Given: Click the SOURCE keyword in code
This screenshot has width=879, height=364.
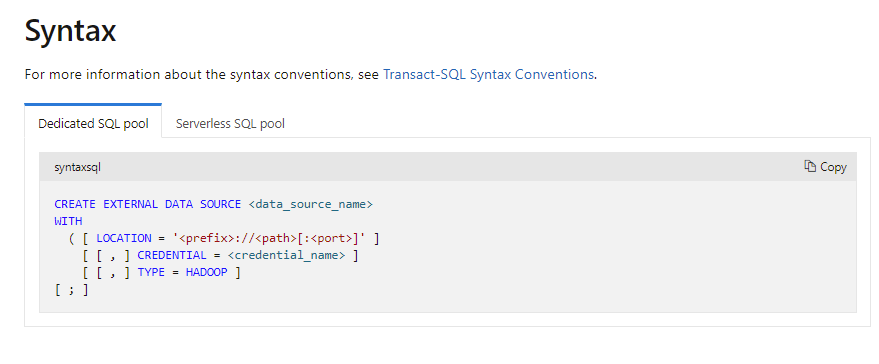Looking at the screenshot, I should pos(220,204).
